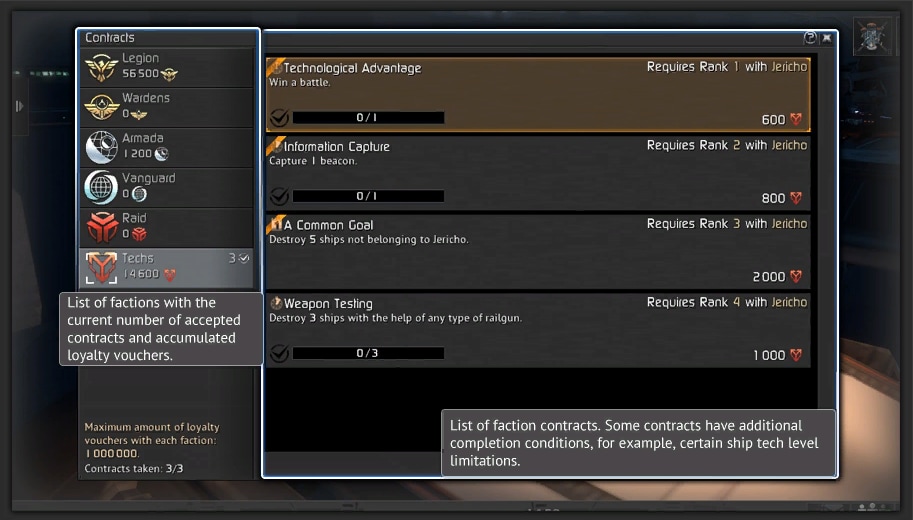This screenshot has height=520, width=913.
Task: Open the Raid faction icon
Action: [x=102, y=227]
